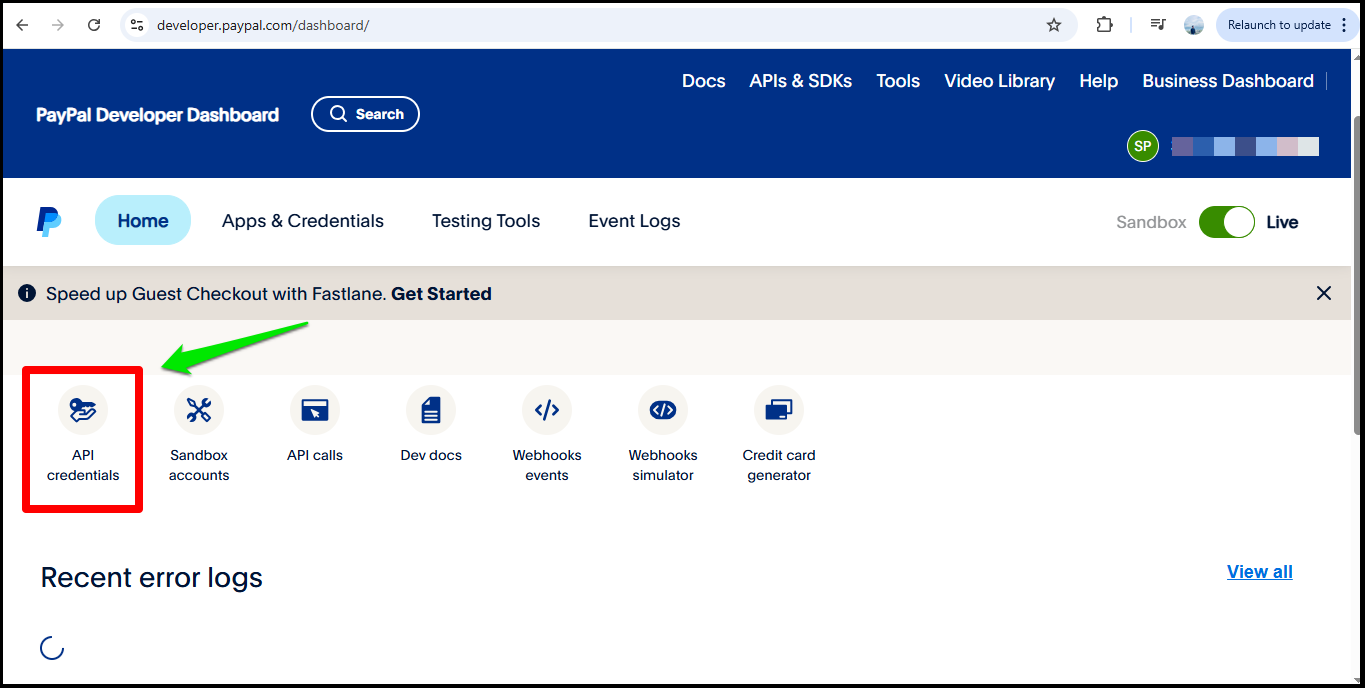Switch to the Apps & Credentials tab
Viewport: 1365px width, 688px height.
(x=303, y=221)
